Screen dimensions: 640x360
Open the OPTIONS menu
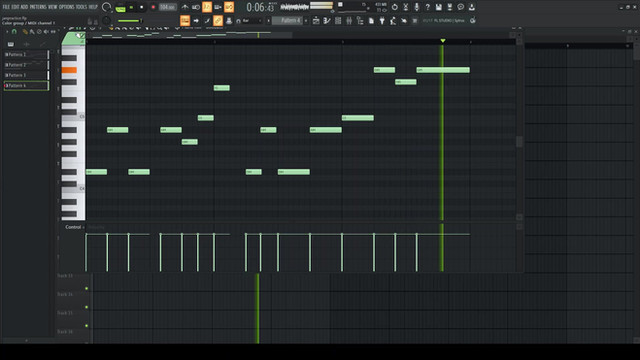click(x=67, y=7)
